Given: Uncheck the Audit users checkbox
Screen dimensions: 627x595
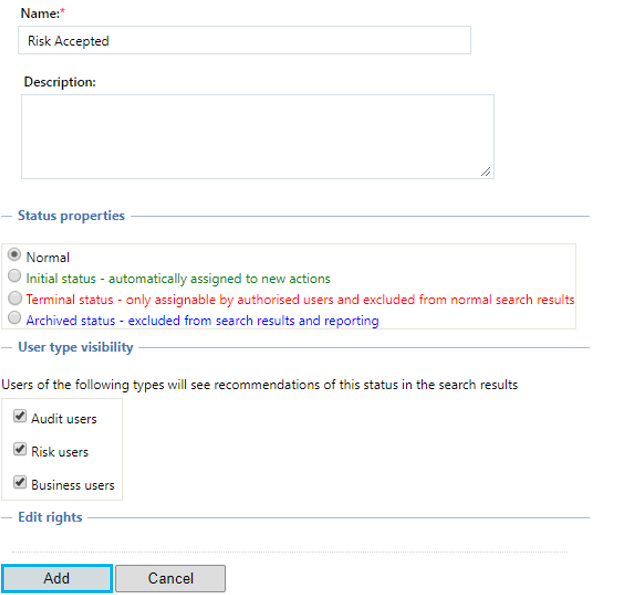Looking at the screenshot, I should click(x=20, y=416).
